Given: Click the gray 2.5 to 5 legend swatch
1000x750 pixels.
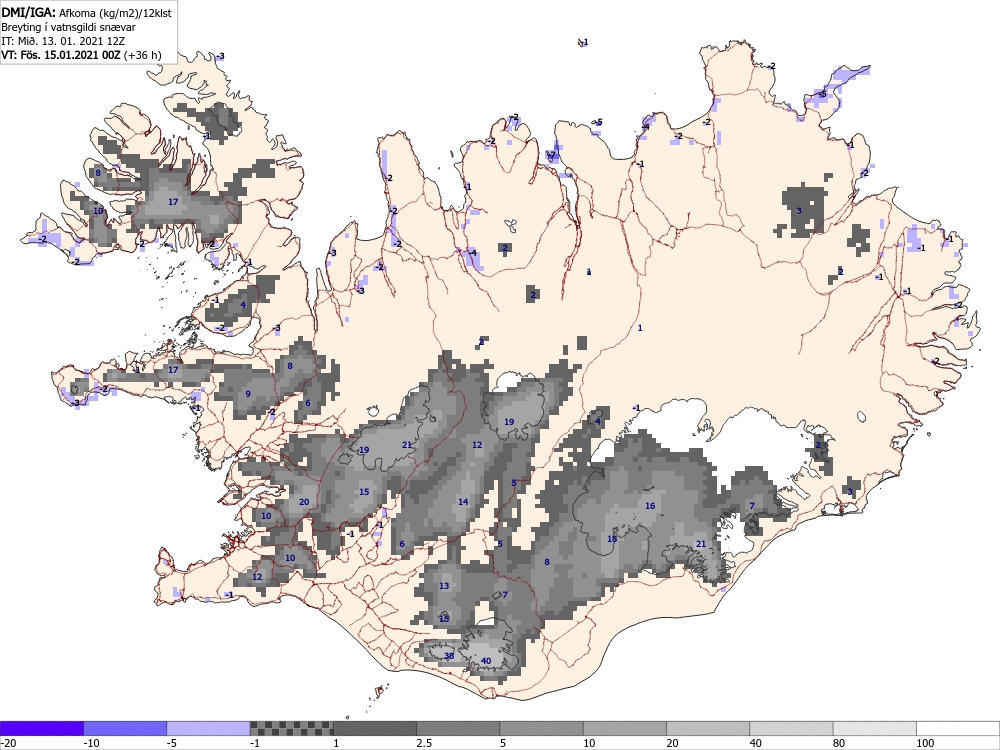Looking at the screenshot, I should point(458,728).
